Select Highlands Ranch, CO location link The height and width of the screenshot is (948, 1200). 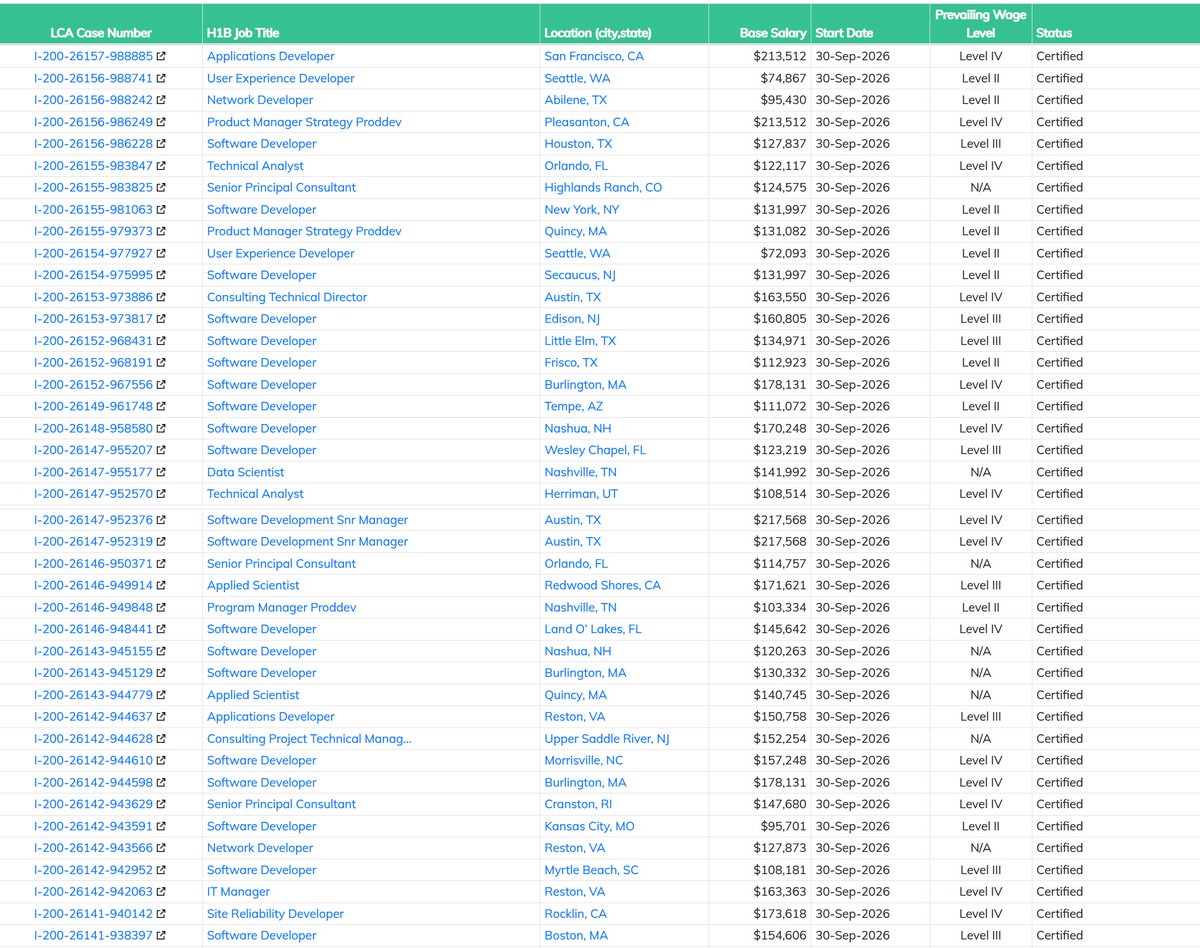[x=603, y=188]
